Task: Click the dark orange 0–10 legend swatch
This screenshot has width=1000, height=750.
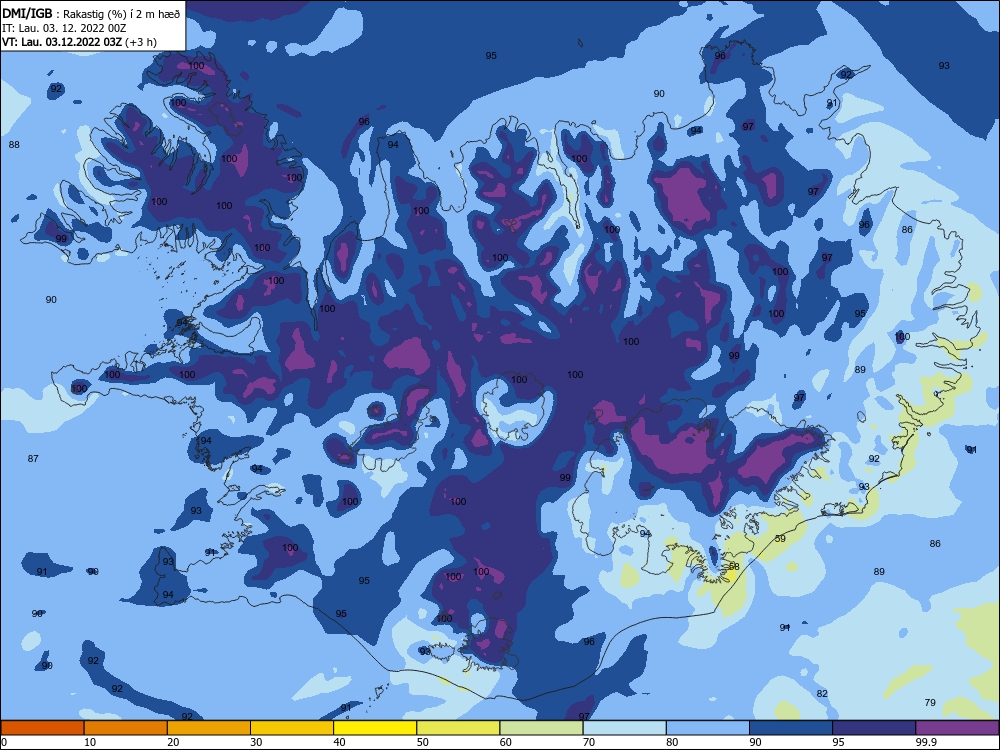Action: pyautogui.click(x=42, y=728)
